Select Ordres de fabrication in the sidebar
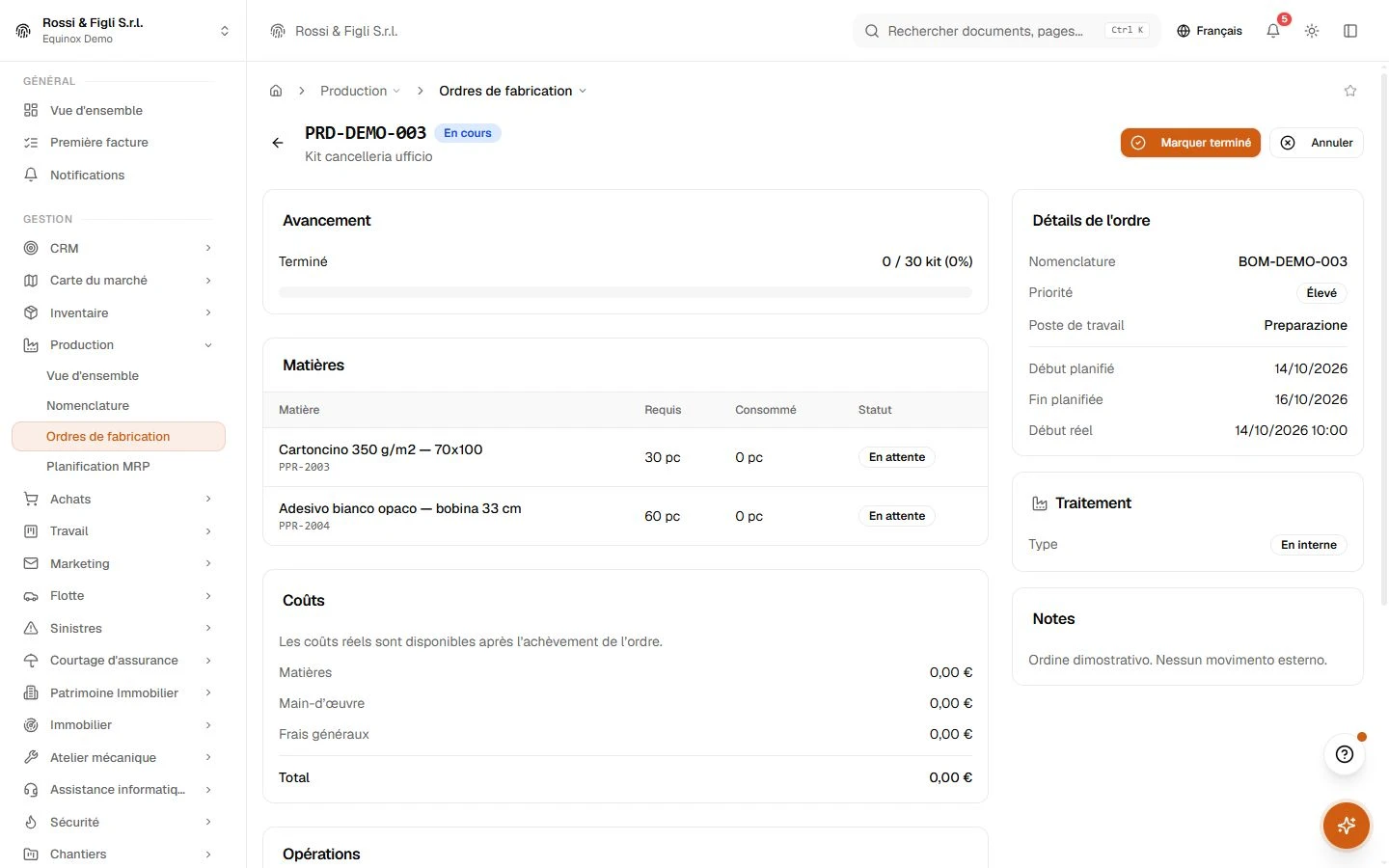 point(119,436)
